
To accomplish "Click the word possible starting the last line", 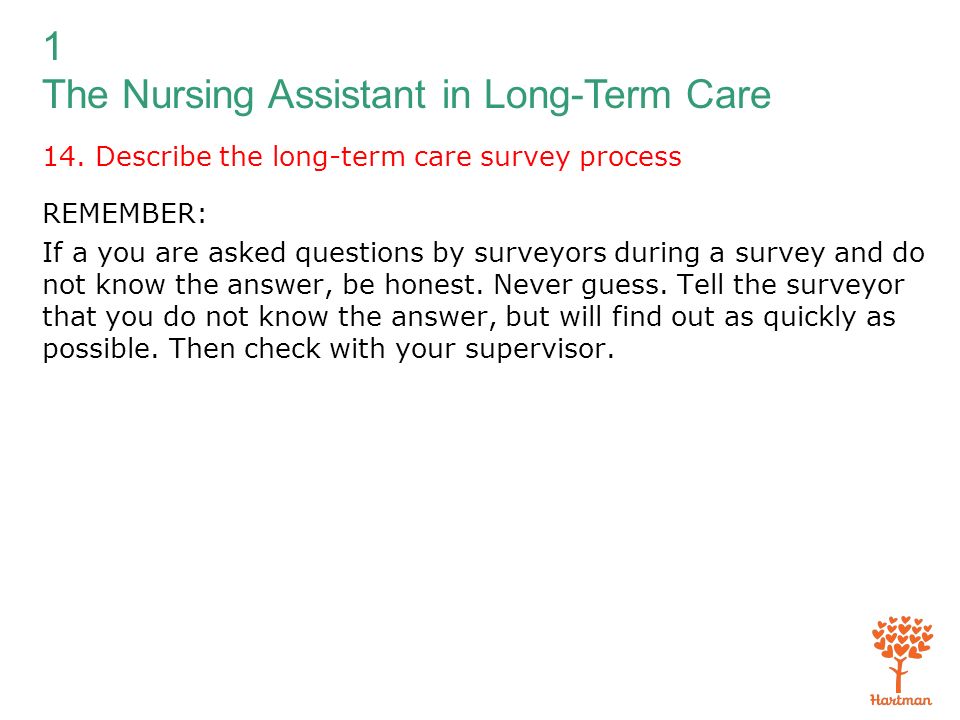I will pos(100,350).
